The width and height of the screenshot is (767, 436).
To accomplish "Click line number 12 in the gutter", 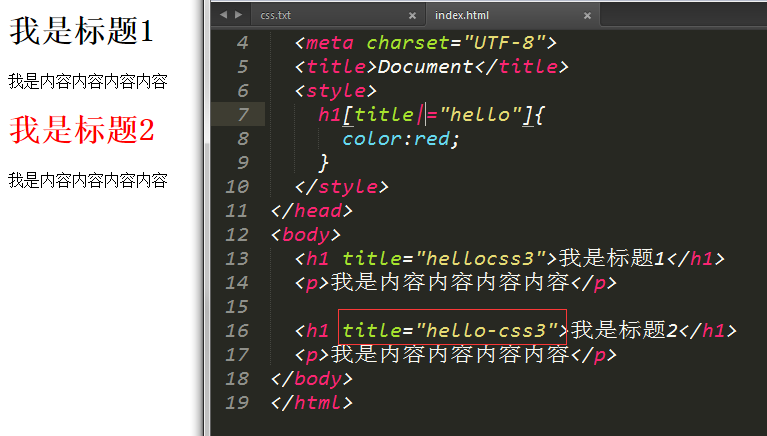I will click(x=237, y=234).
